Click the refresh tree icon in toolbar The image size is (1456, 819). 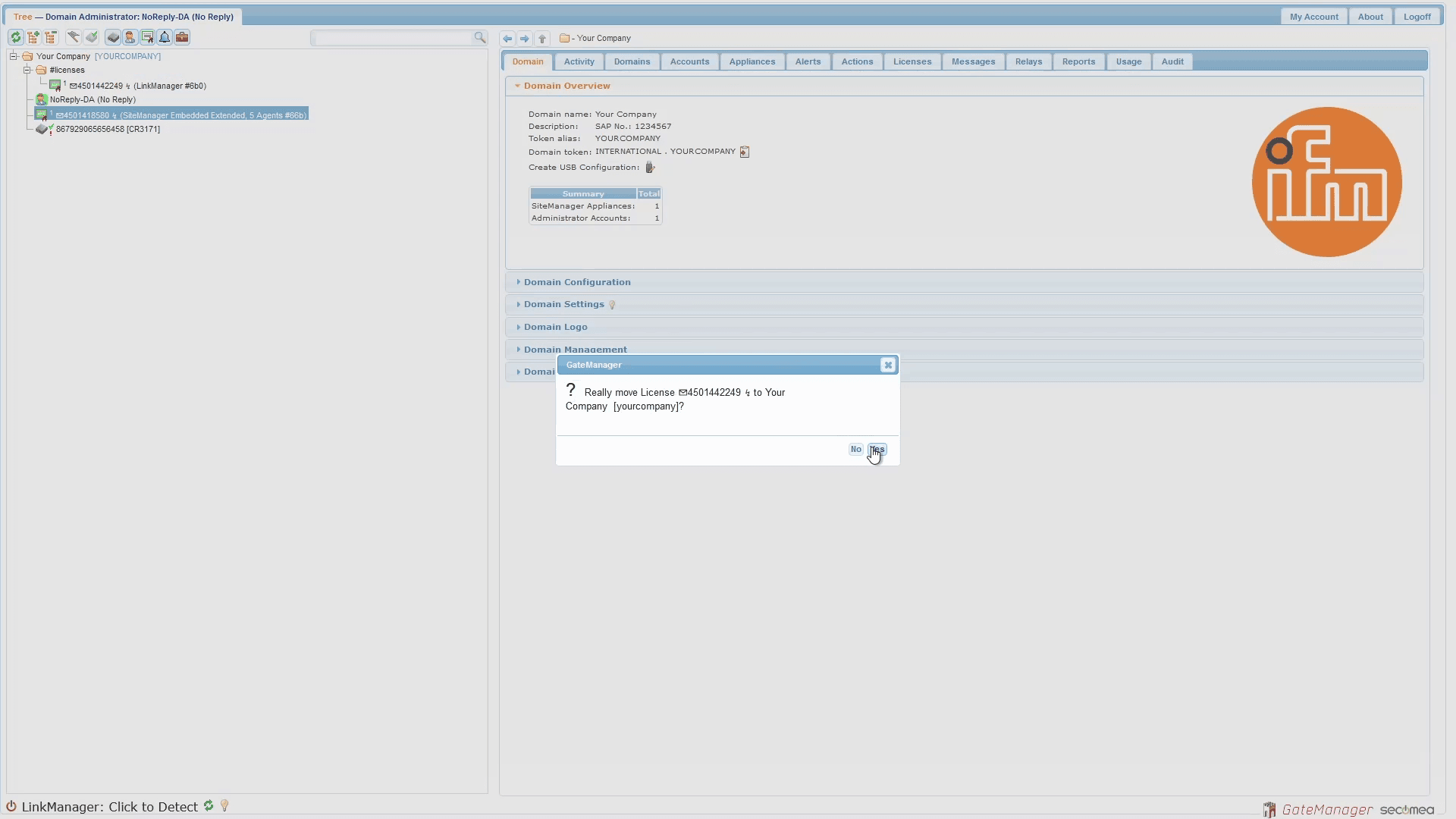[15, 37]
